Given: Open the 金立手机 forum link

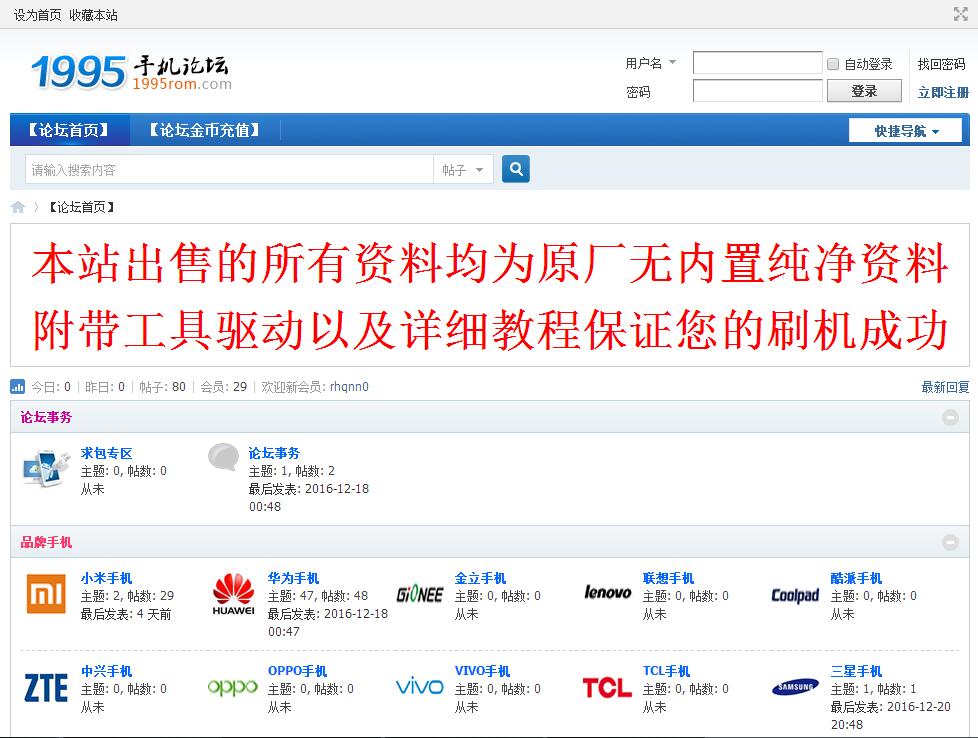Looking at the screenshot, I should click(480, 578).
